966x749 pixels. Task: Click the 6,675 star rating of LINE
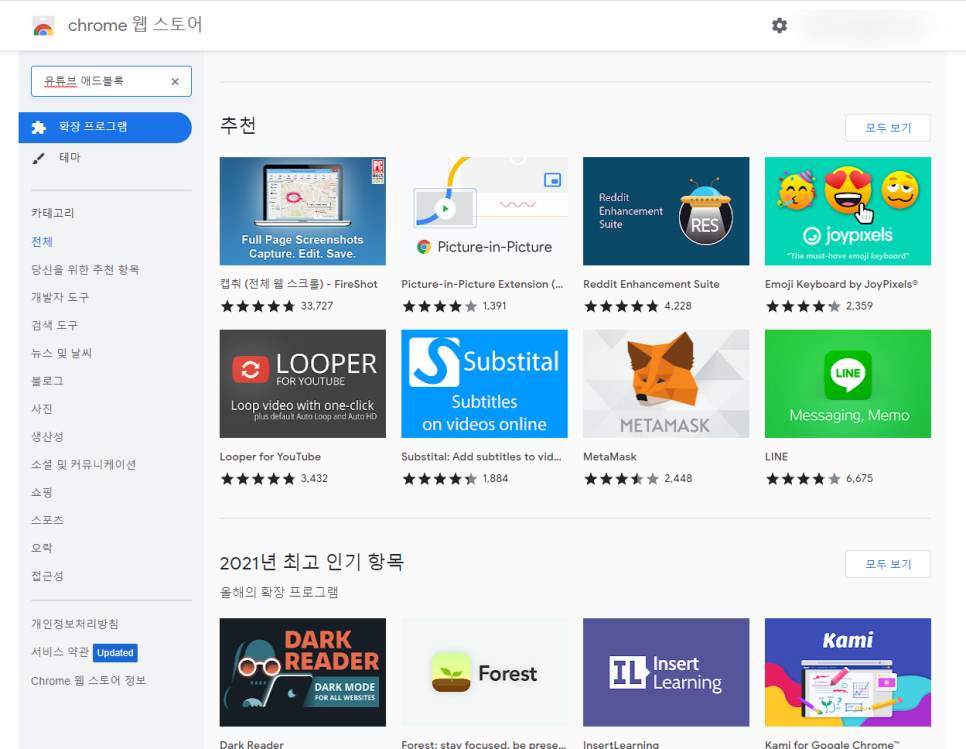coord(819,479)
